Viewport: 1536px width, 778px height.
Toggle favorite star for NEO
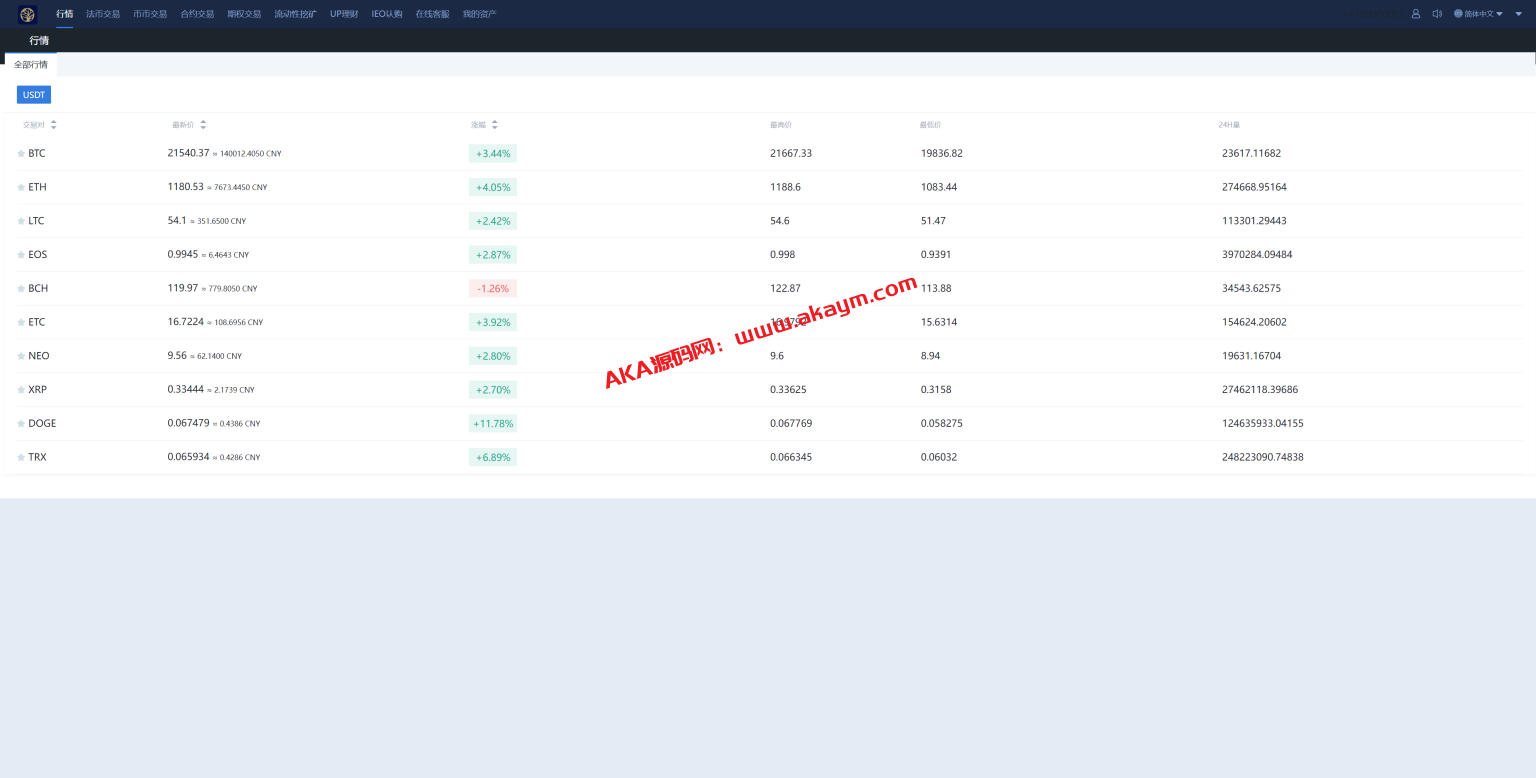click(x=21, y=356)
